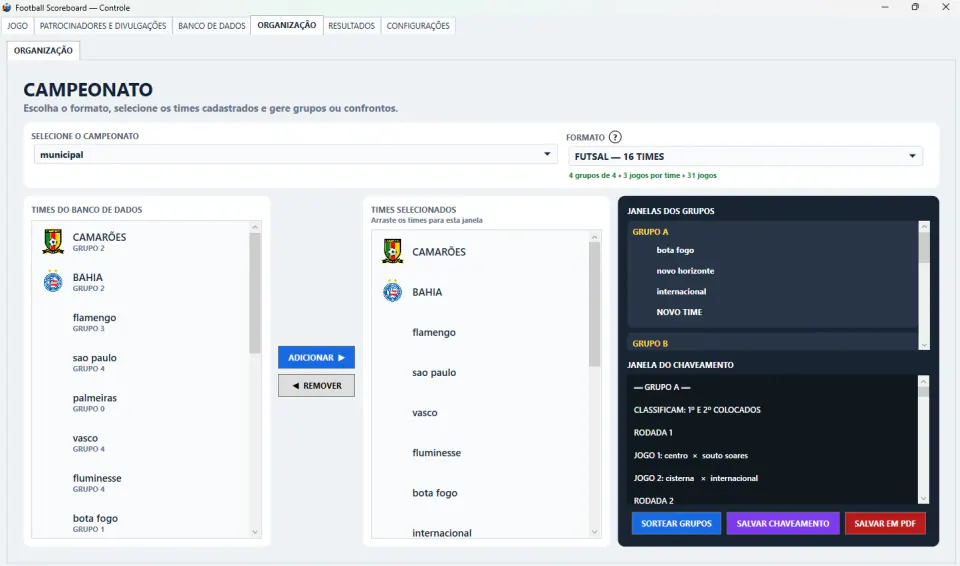Open the Formato help question mark icon
Image resolution: width=960 pixels, height=566 pixels.
615,137
